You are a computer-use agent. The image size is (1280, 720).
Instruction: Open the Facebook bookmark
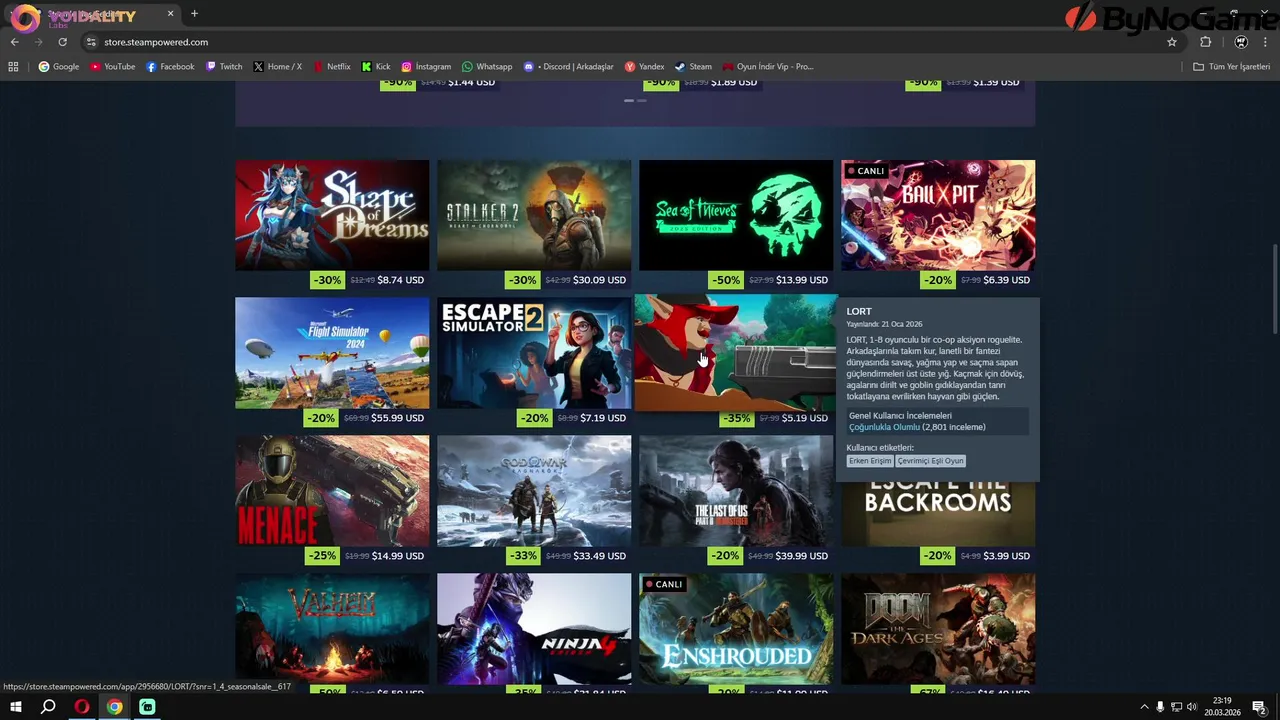click(170, 67)
